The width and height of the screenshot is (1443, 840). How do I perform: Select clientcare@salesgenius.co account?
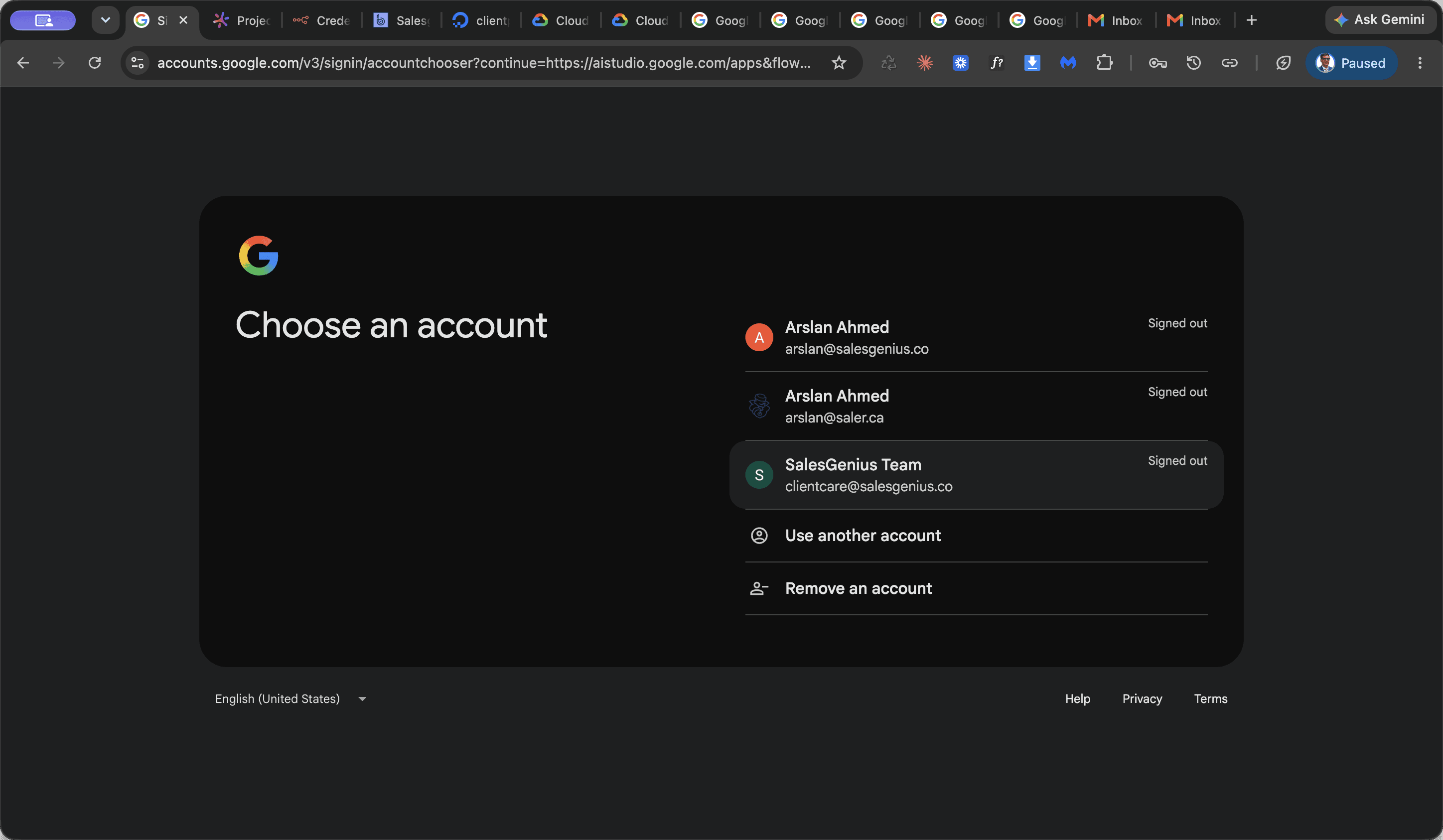click(976, 475)
